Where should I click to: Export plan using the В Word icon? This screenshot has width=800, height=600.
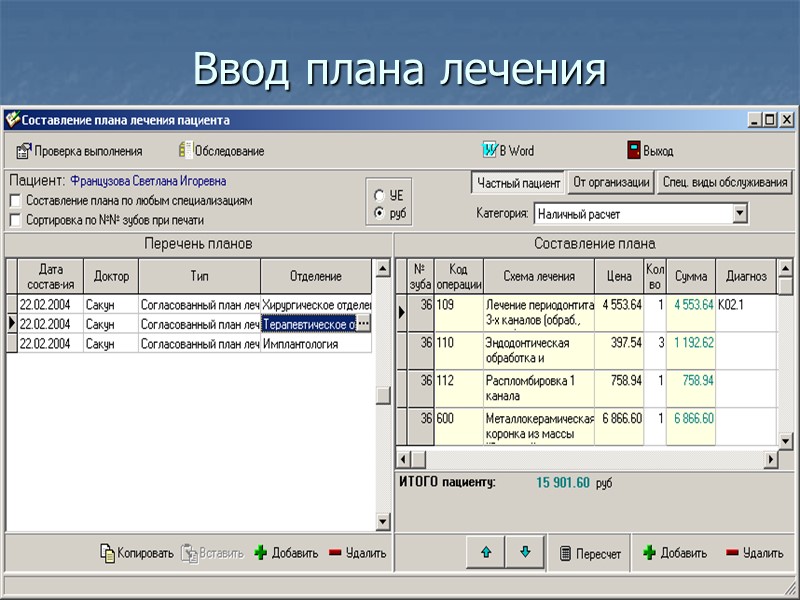[490, 150]
